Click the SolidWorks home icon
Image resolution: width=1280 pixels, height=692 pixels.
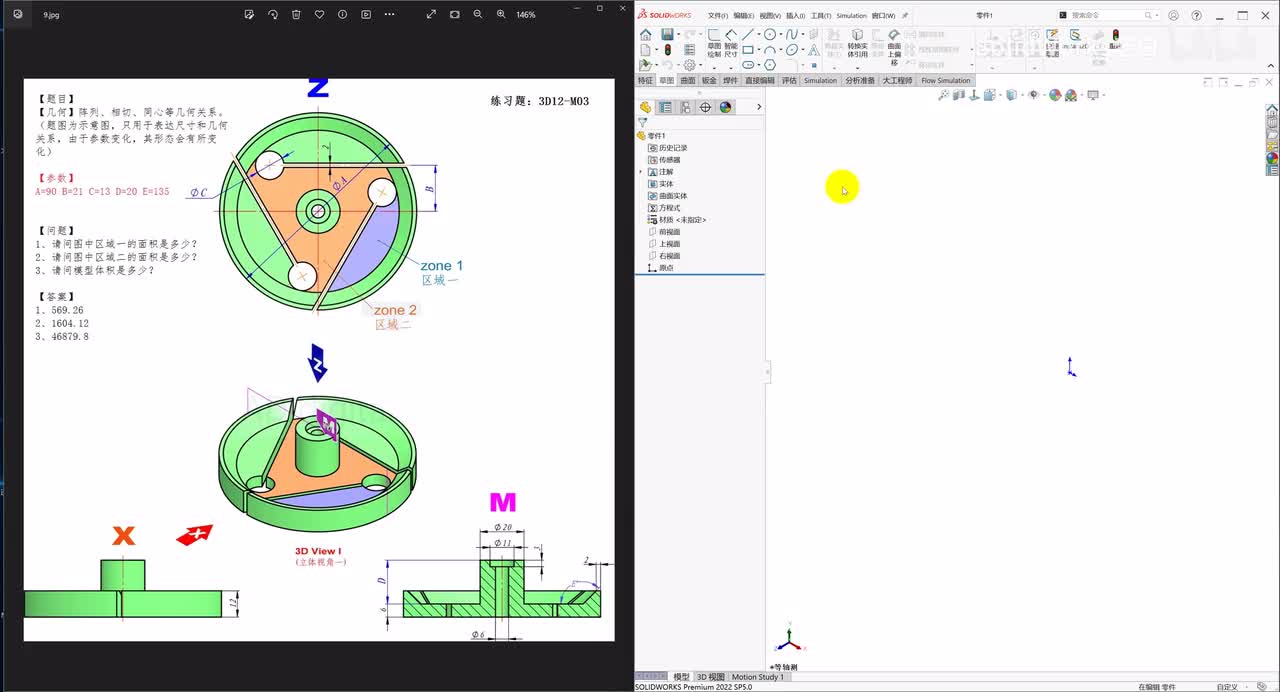(x=645, y=35)
